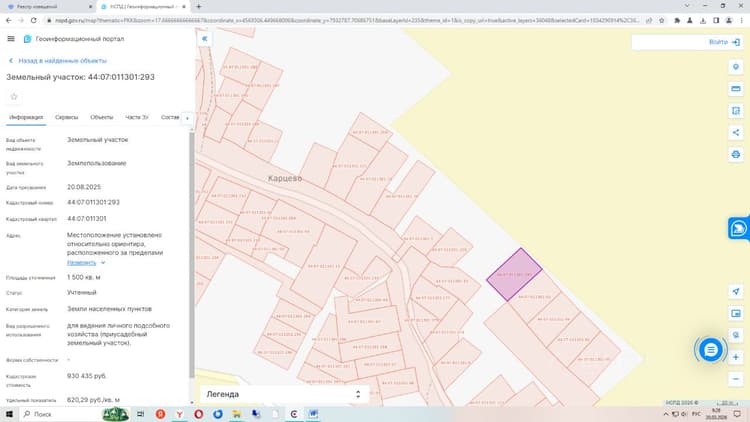Add land plot to favorites with the star
This screenshot has height=422, width=750.
point(14,97)
